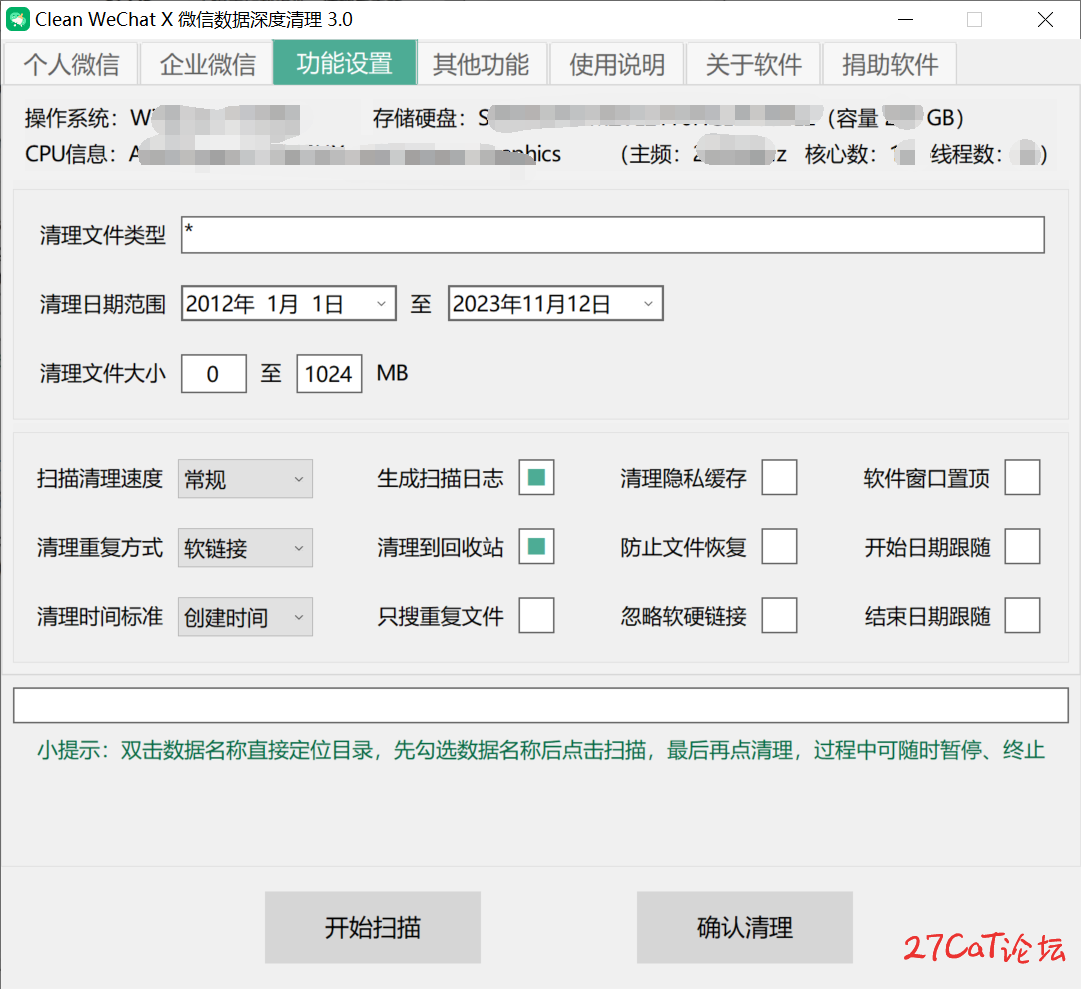Screen dimensions: 1081x989
Task: Click the minimum file size field
Action: [x=214, y=374]
